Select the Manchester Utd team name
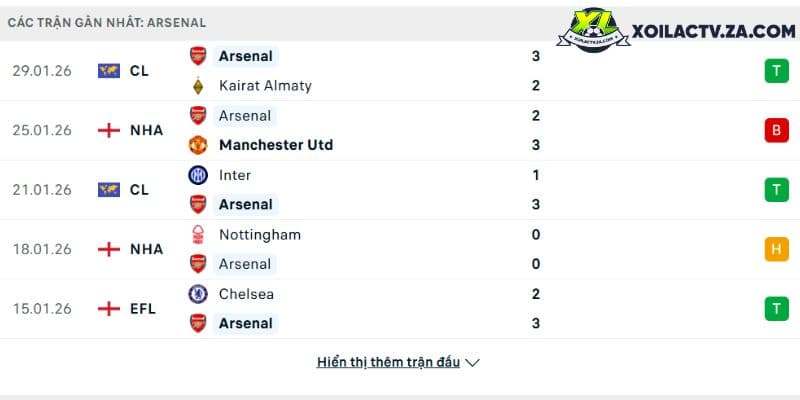The height and width of the screenshot is (400, 800). [x=276, y=145]
